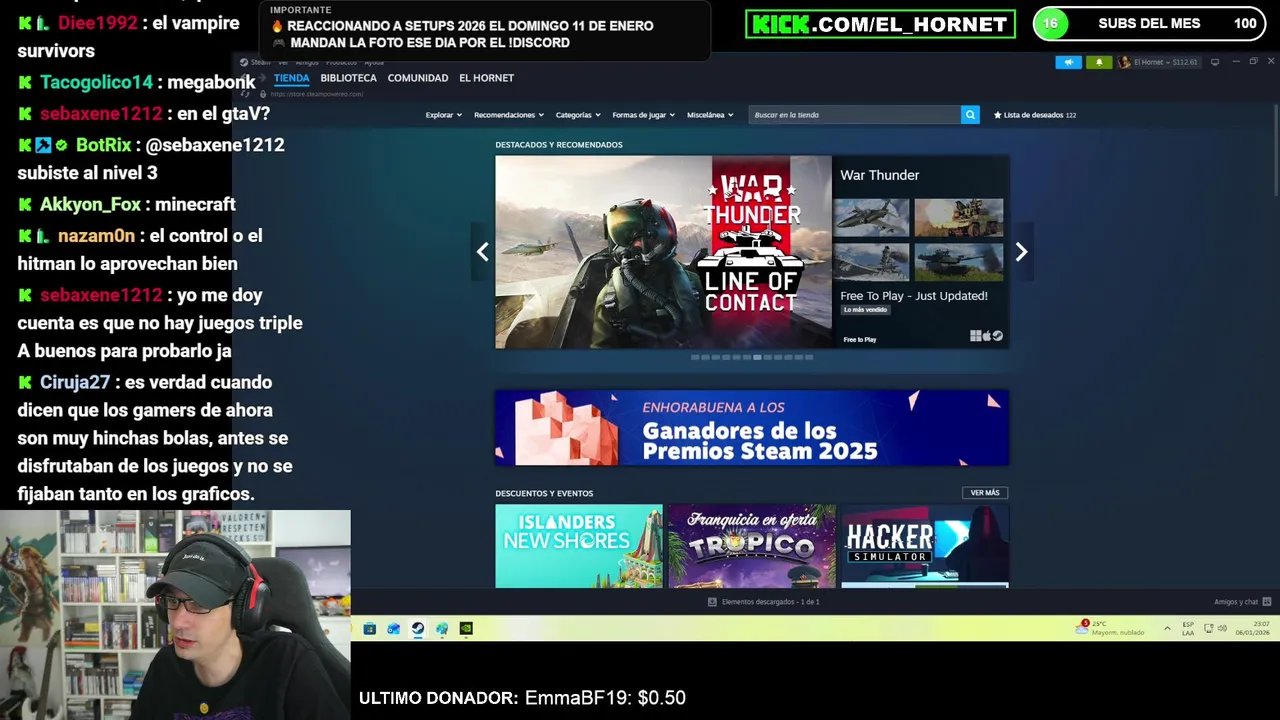Open Amigos y chat icon

pyautogui.click(x=1266, y=602)
